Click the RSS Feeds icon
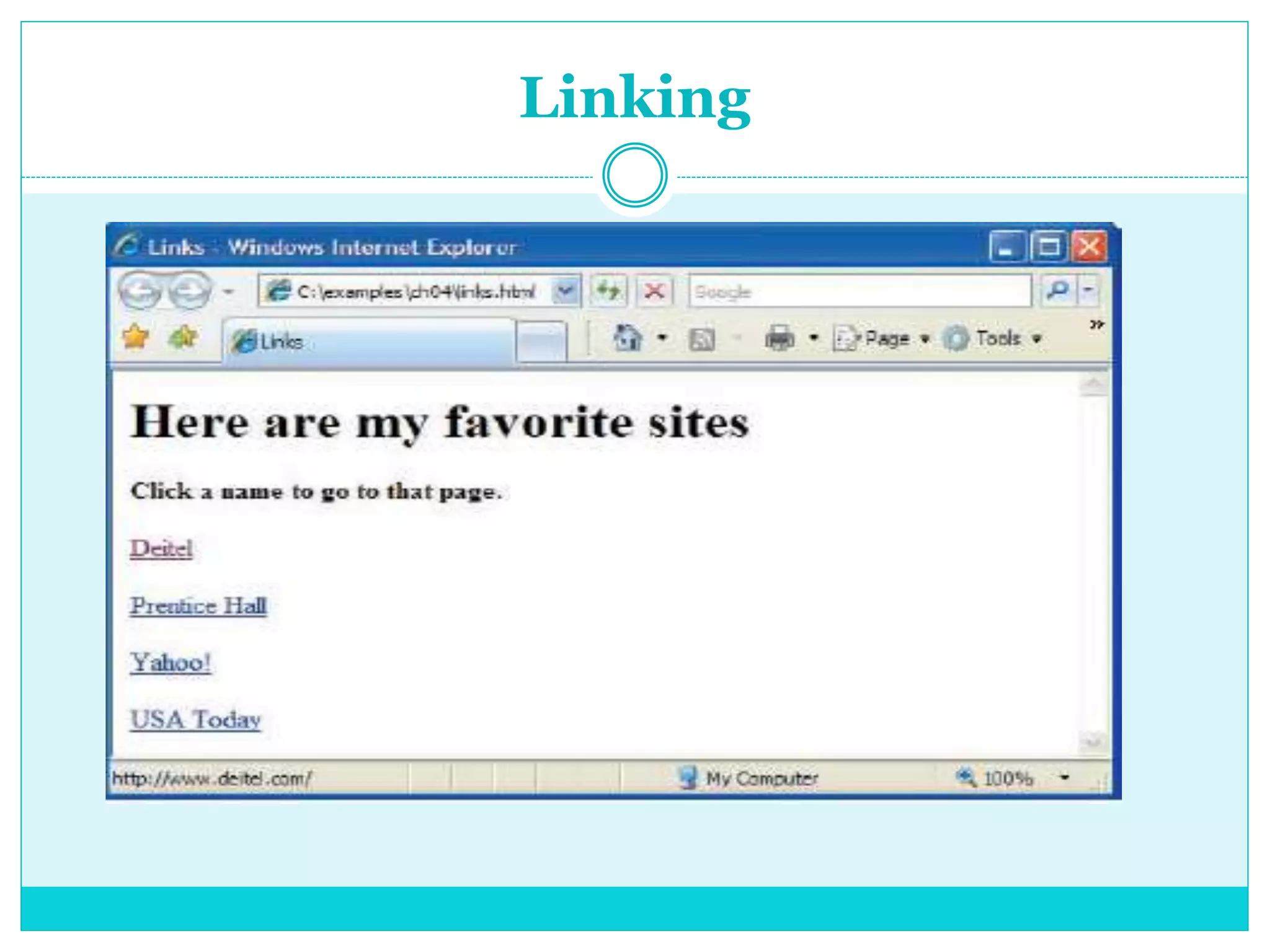Viewport: 1270px width, 952px height. 702,340
